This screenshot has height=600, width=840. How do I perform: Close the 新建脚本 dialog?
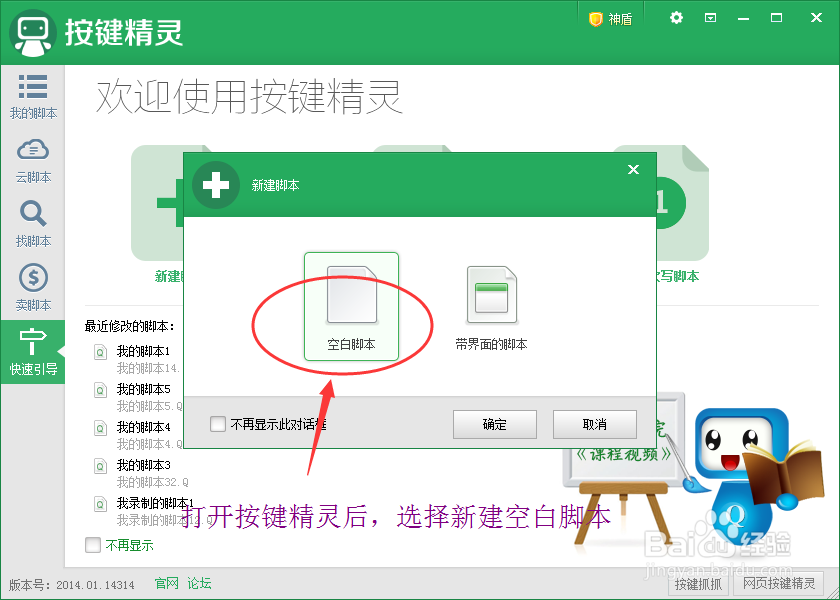click(x=633, y=169)
